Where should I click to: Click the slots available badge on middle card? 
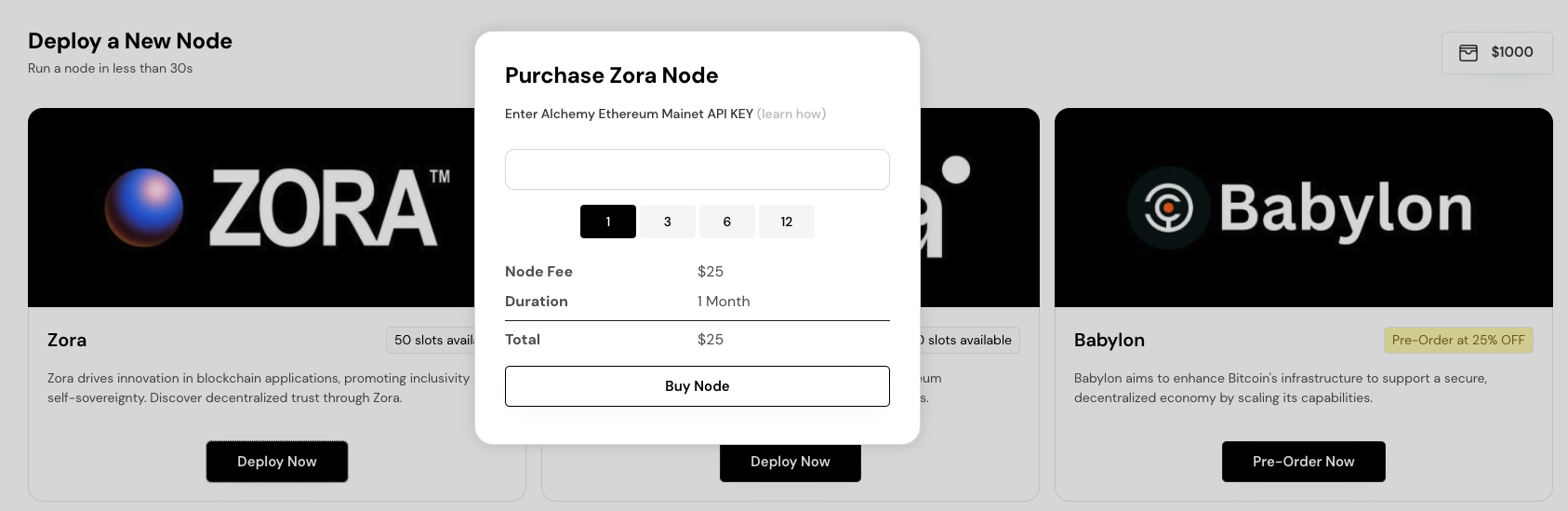970,340
